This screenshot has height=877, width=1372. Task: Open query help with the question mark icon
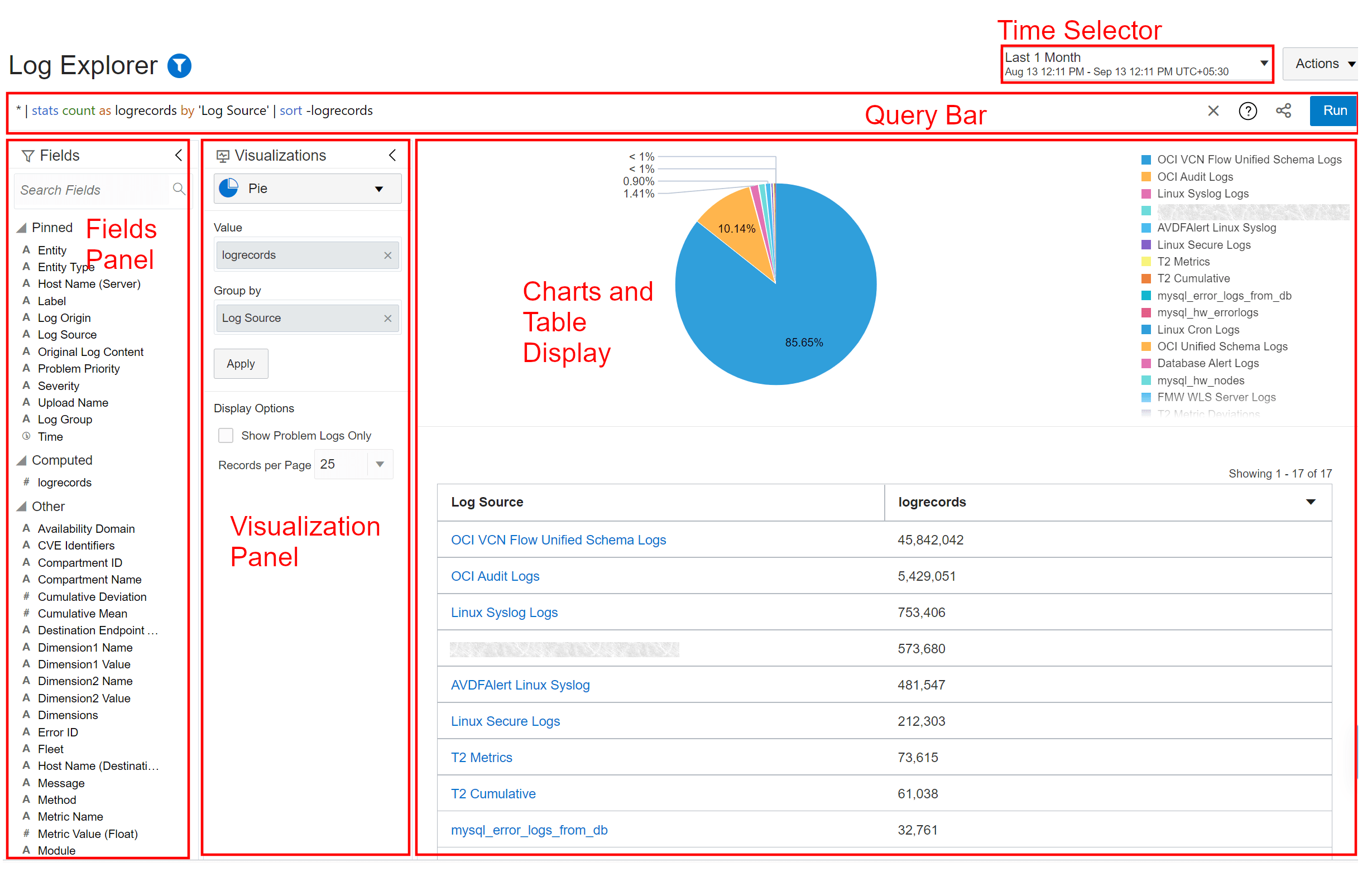pos(1248,110)
